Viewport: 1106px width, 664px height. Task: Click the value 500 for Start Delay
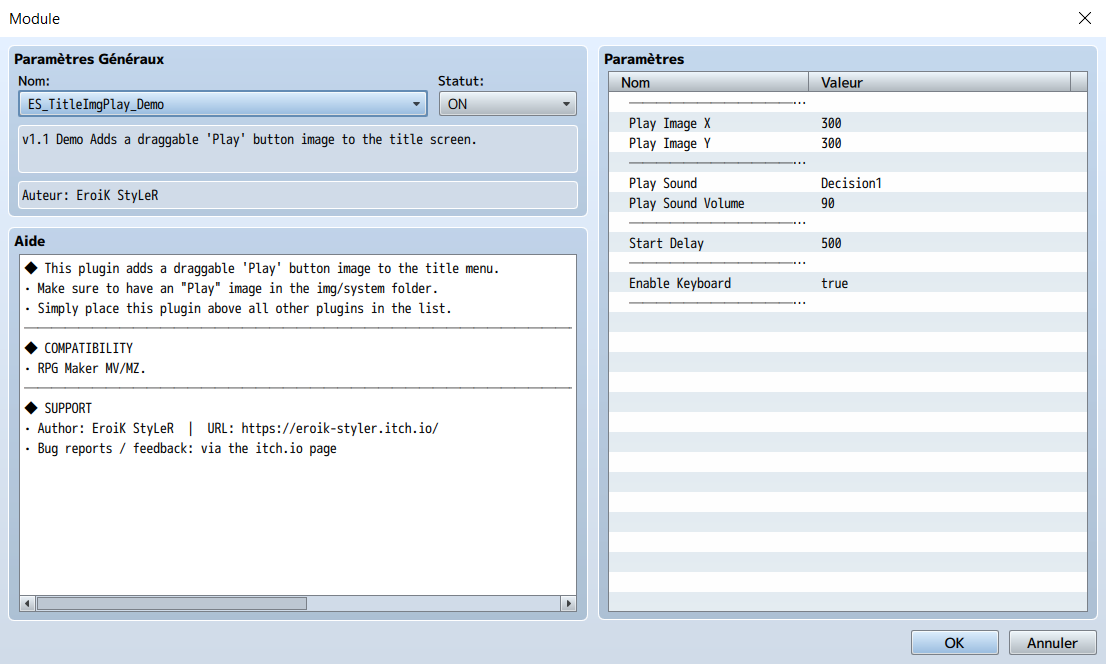(832, 243)
